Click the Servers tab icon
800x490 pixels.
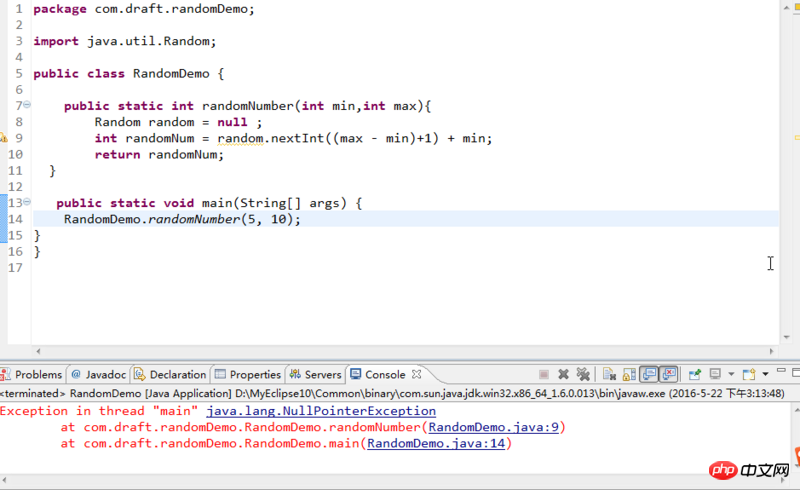[295, 374]
